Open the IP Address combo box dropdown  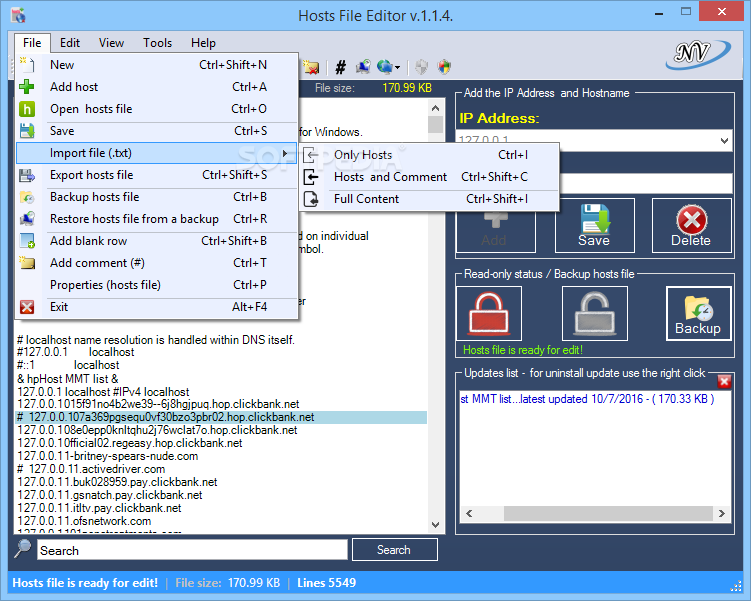click(x=724, y=141)
